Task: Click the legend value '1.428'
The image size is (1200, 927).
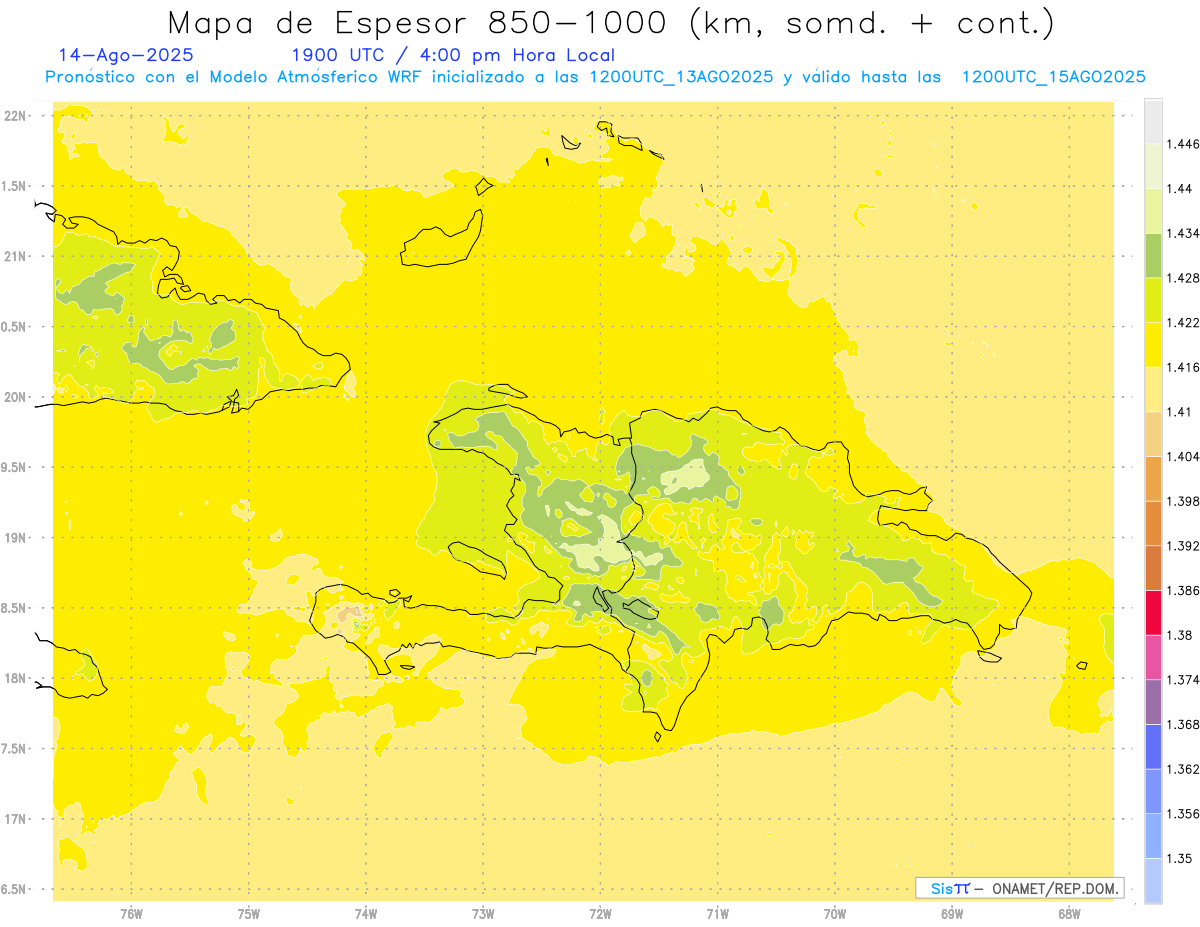Action: click(1185, 278)
